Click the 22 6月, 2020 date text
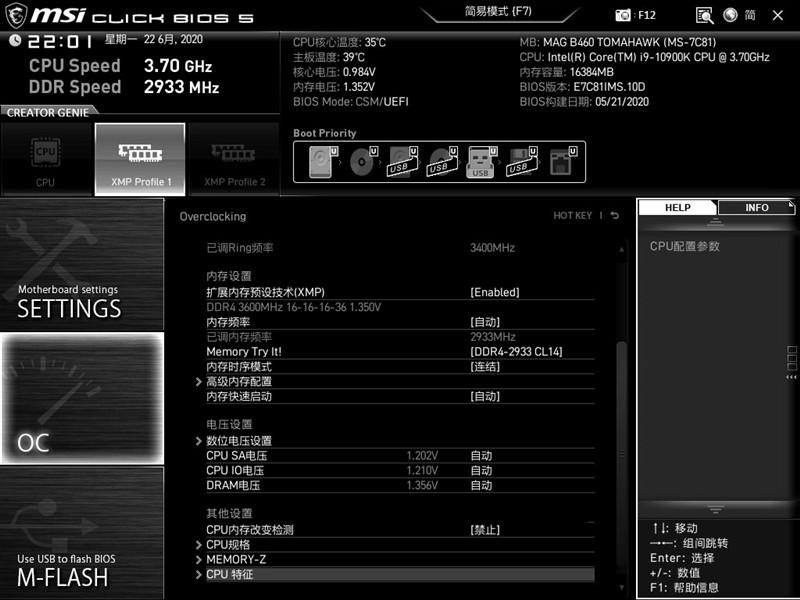 point(173,39)
